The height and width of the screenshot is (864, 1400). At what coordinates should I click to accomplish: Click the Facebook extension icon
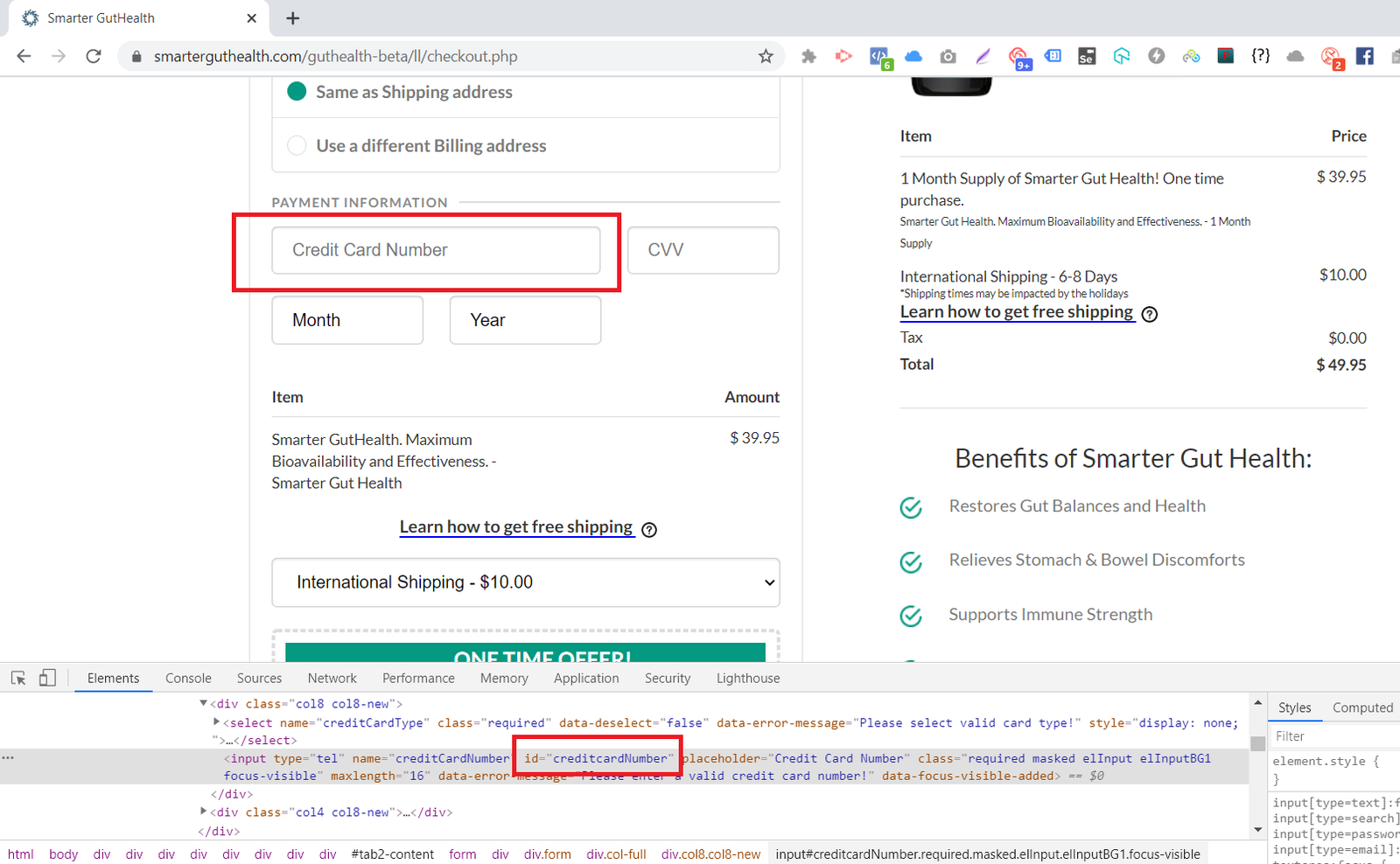pyautogui.click(x=1364, y=56)
